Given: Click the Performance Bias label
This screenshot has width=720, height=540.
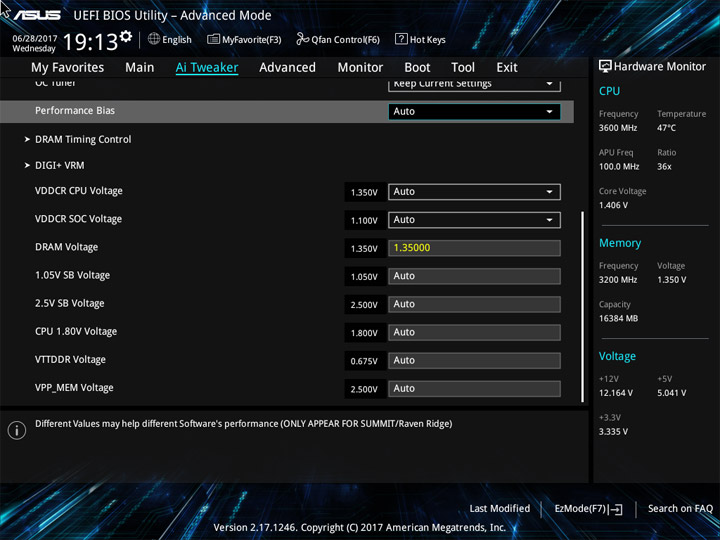Looking at the screenshot, I should click(x=75, y=111).
